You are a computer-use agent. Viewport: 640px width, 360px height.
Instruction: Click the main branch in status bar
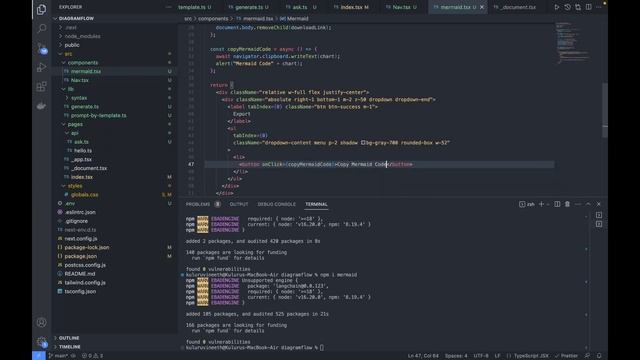tap(59, 356)
